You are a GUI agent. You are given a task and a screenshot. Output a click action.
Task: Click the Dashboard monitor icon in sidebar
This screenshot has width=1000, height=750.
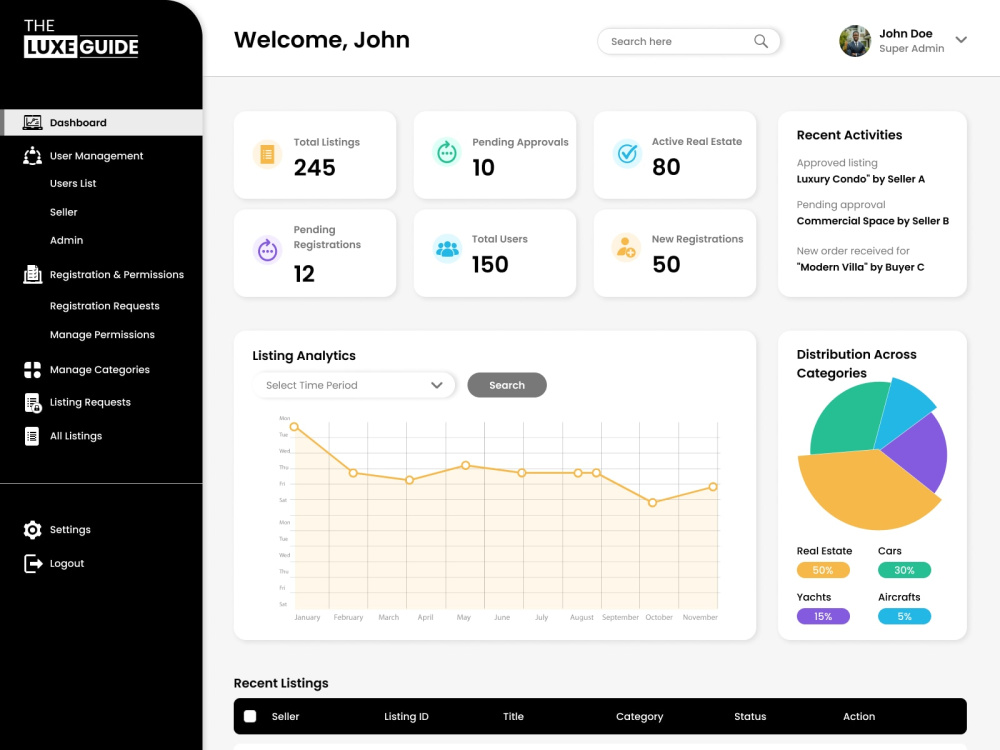pyautogui.click(x=33, y=122)
